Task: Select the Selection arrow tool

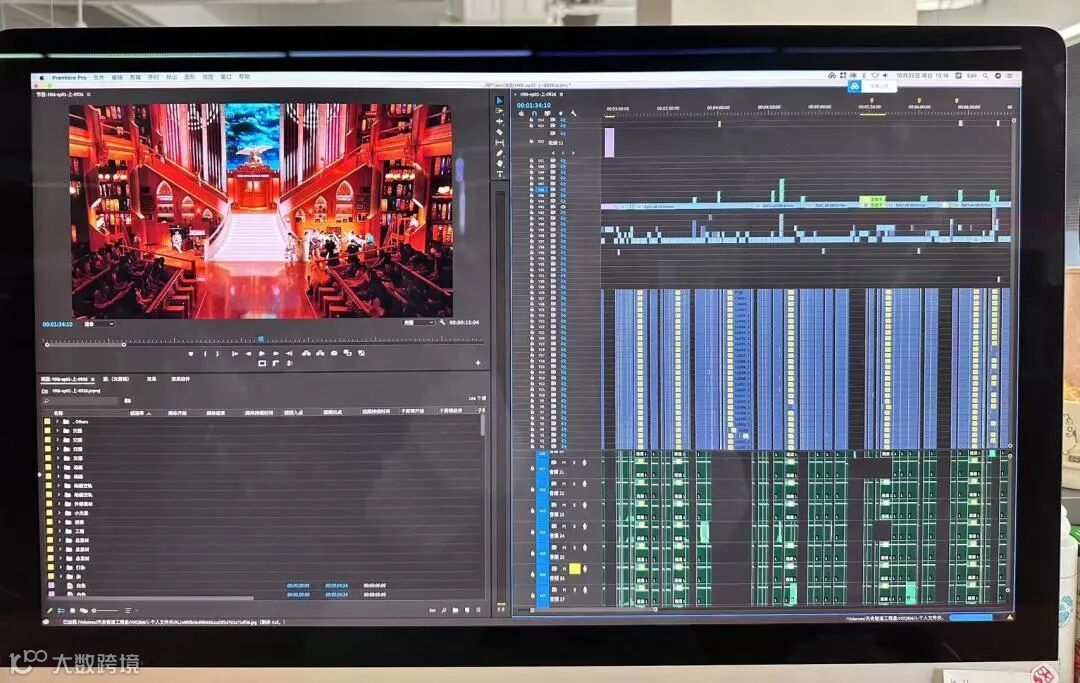Action: [499, 101]
